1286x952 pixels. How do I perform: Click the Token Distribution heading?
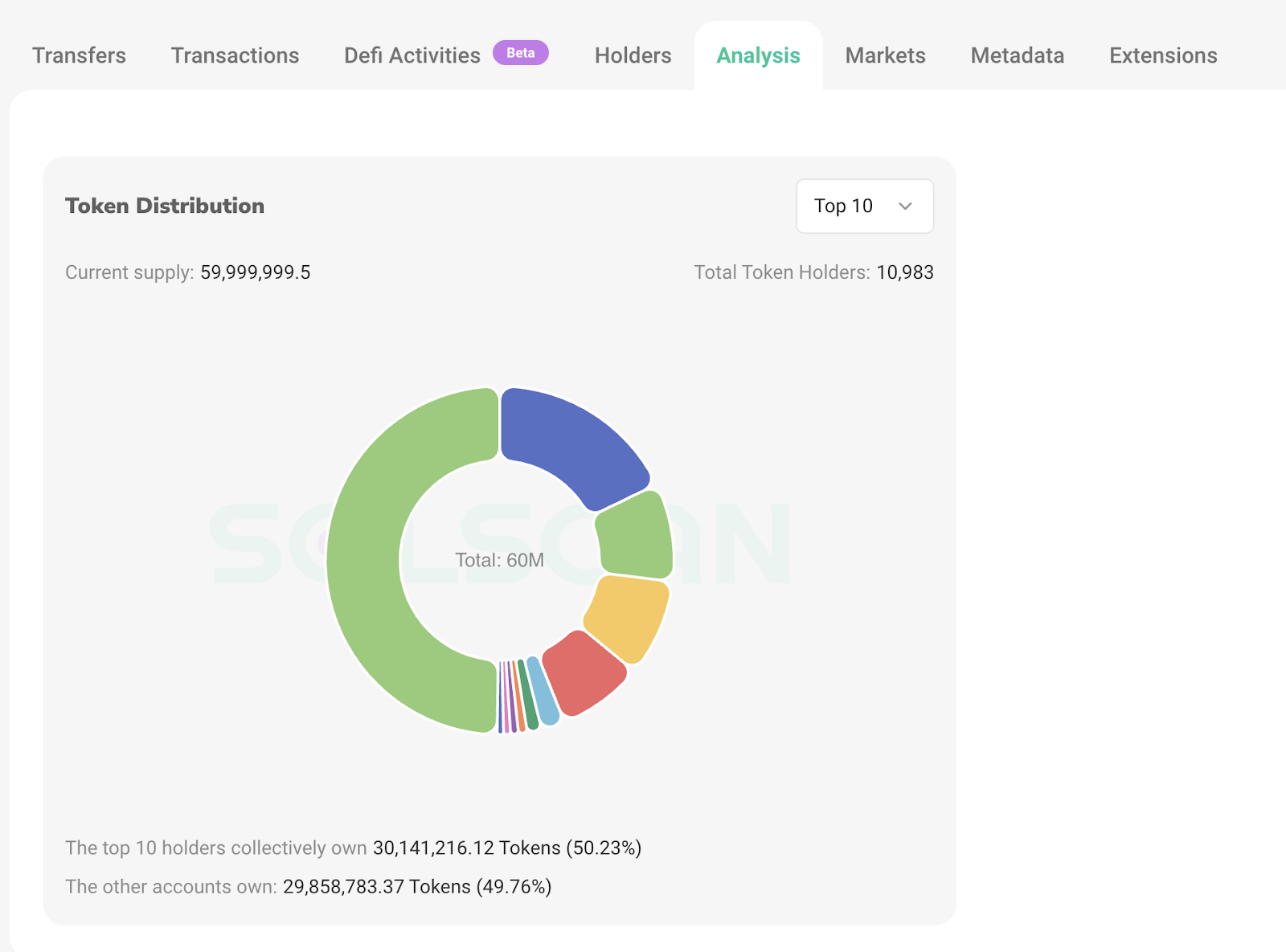(165, 206)
